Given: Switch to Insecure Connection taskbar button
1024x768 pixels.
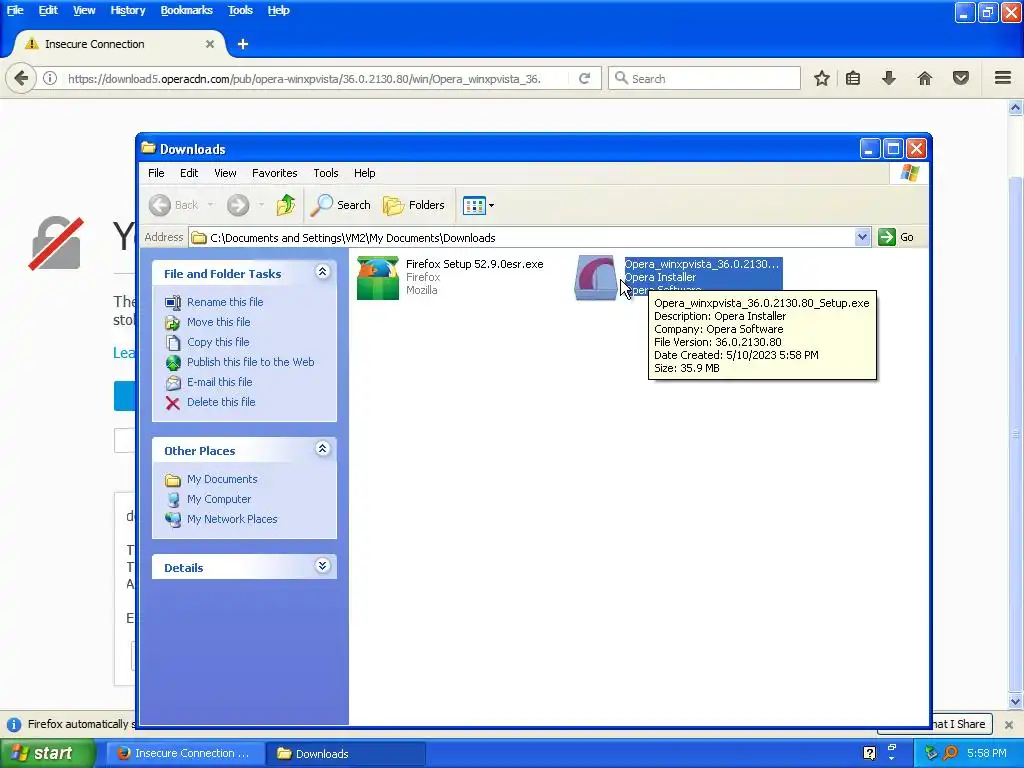Looking at the screenshot, I should coord(185,754).
